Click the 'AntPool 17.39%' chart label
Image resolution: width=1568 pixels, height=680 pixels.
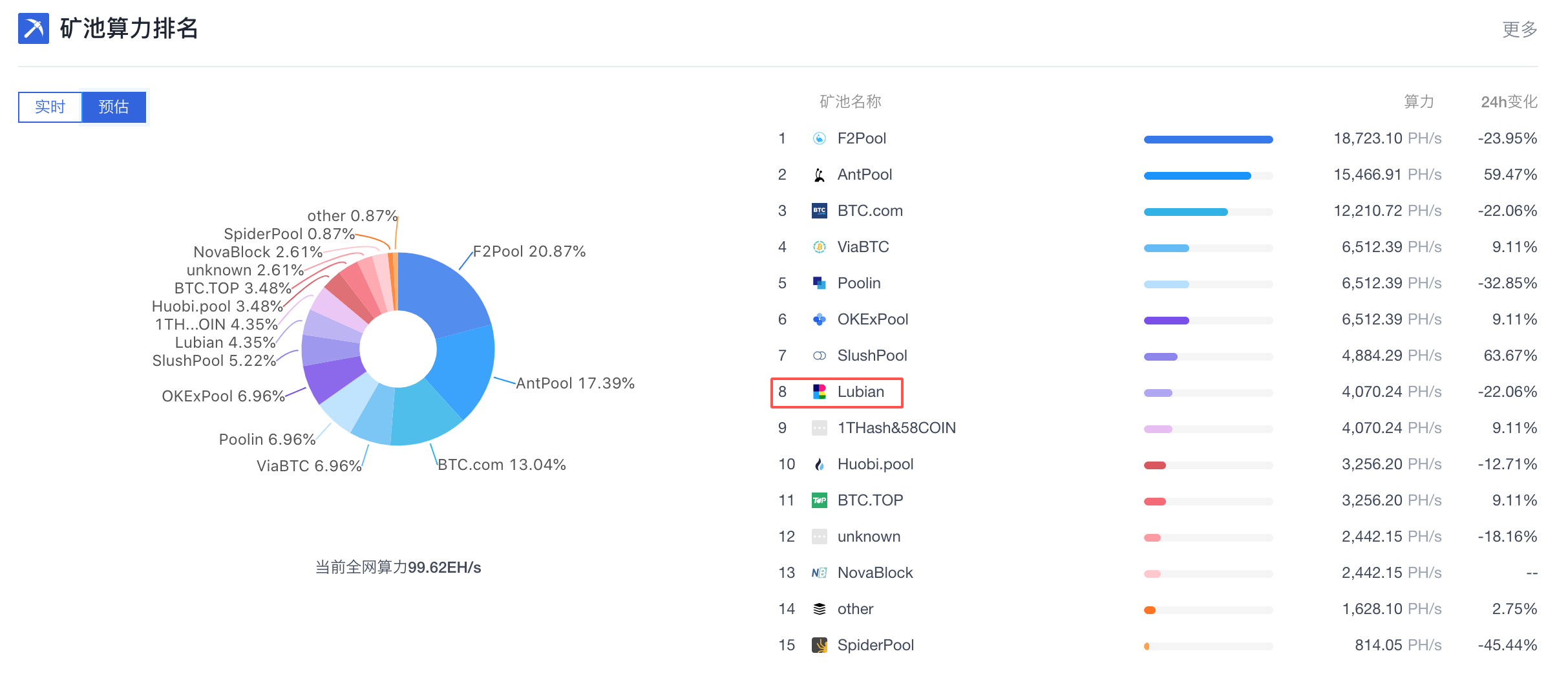575,383
